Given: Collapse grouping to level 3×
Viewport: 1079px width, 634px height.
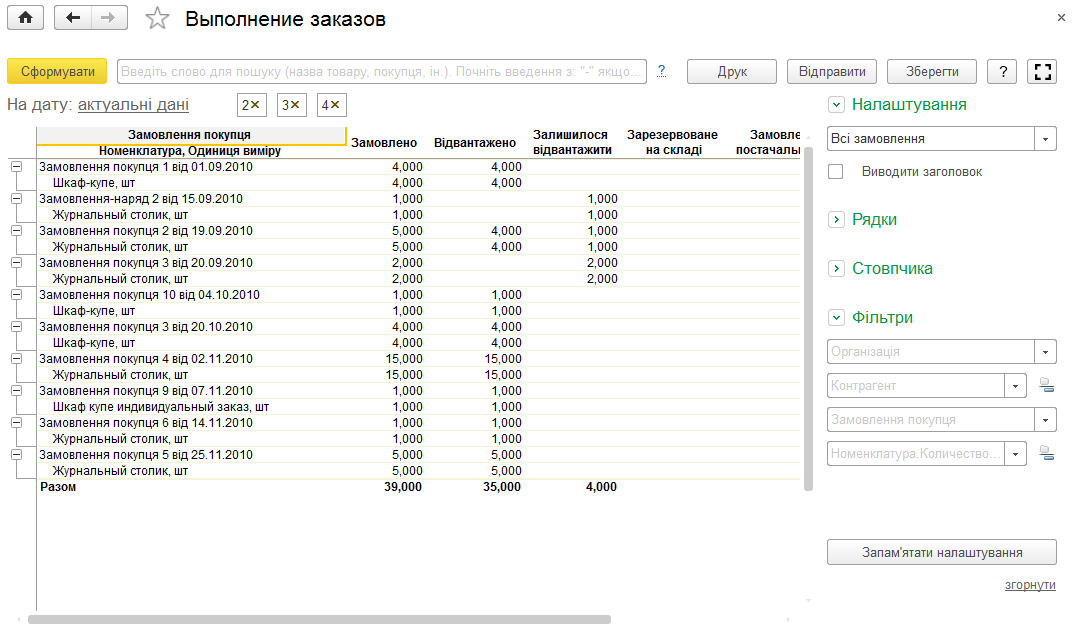Looking at the screenshot, I should [x=291, y=105].
